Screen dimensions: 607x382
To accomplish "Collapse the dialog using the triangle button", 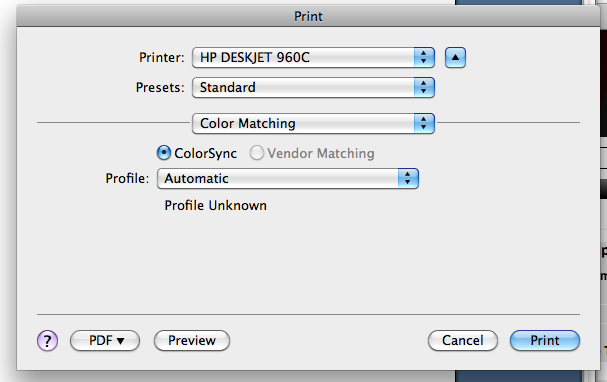I will pos(455,58).
